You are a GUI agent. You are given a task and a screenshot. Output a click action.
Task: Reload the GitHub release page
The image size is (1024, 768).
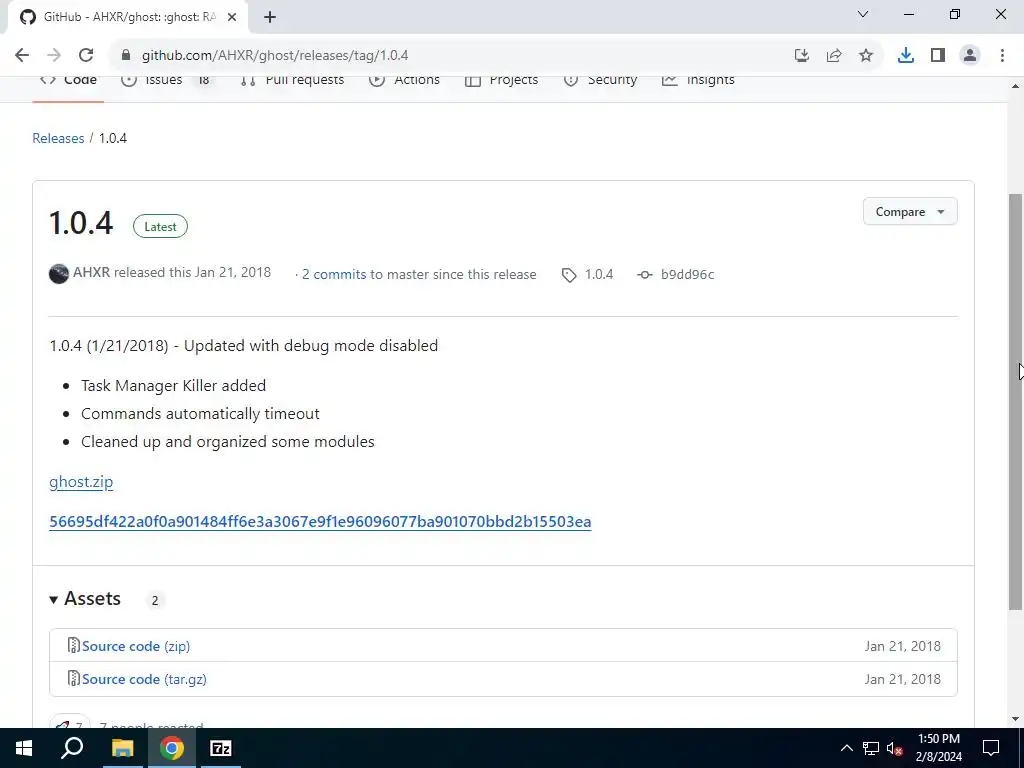[86, 56]
